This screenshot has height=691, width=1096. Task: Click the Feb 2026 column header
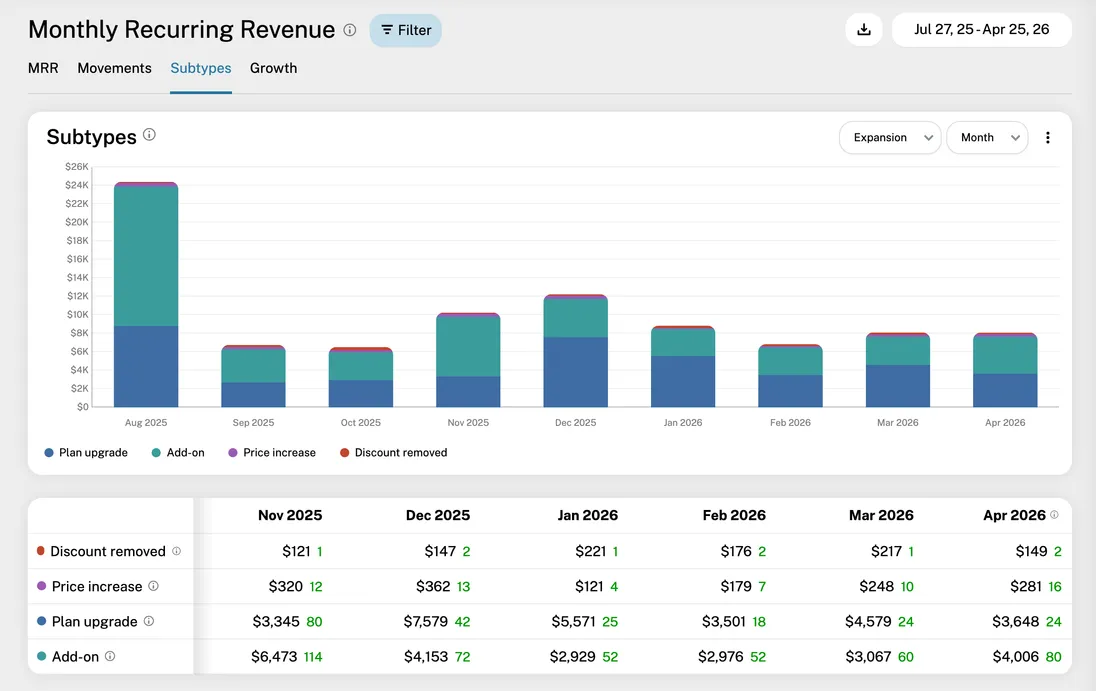[x=734, y=515]
